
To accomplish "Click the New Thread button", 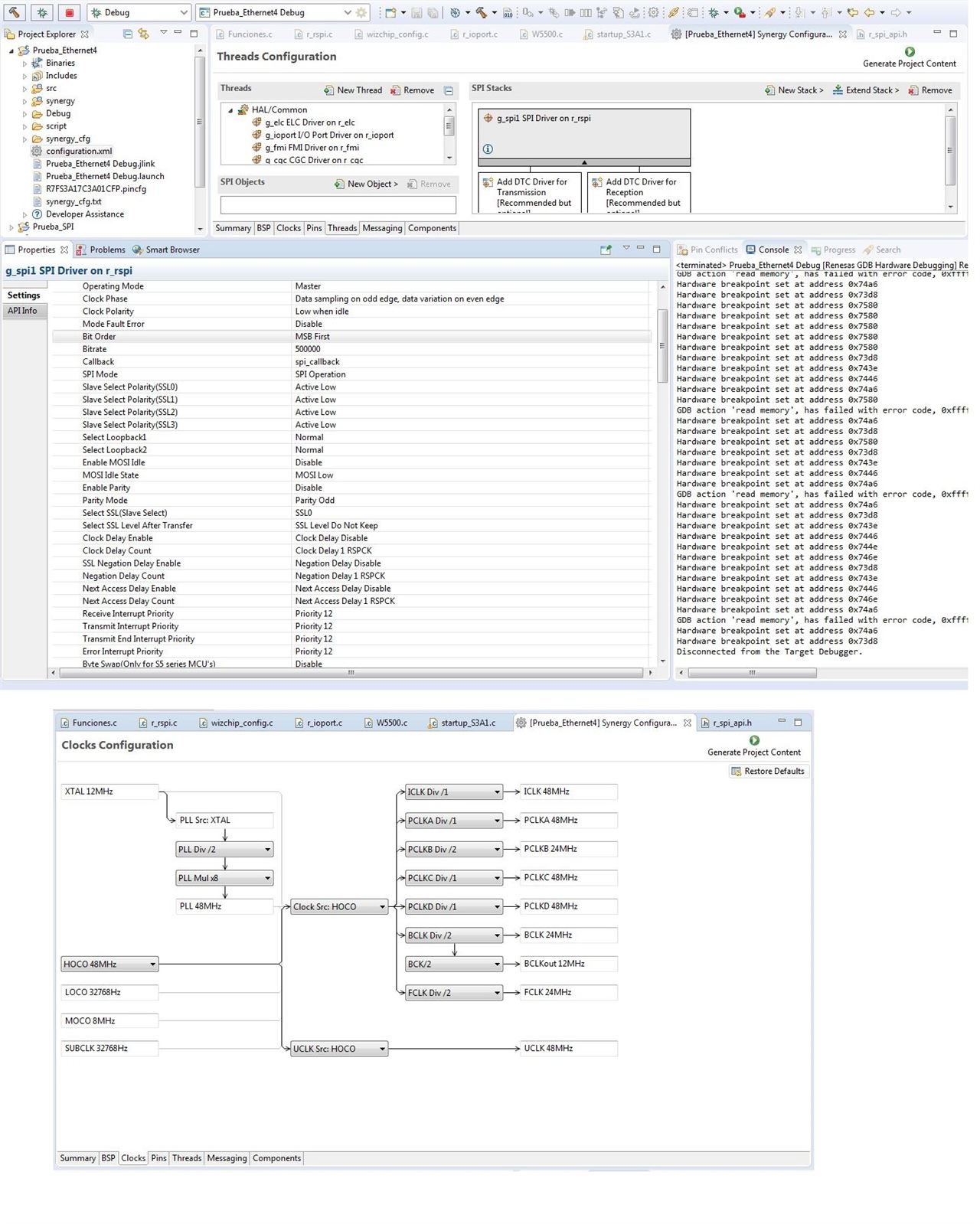I will click(353, 90).
